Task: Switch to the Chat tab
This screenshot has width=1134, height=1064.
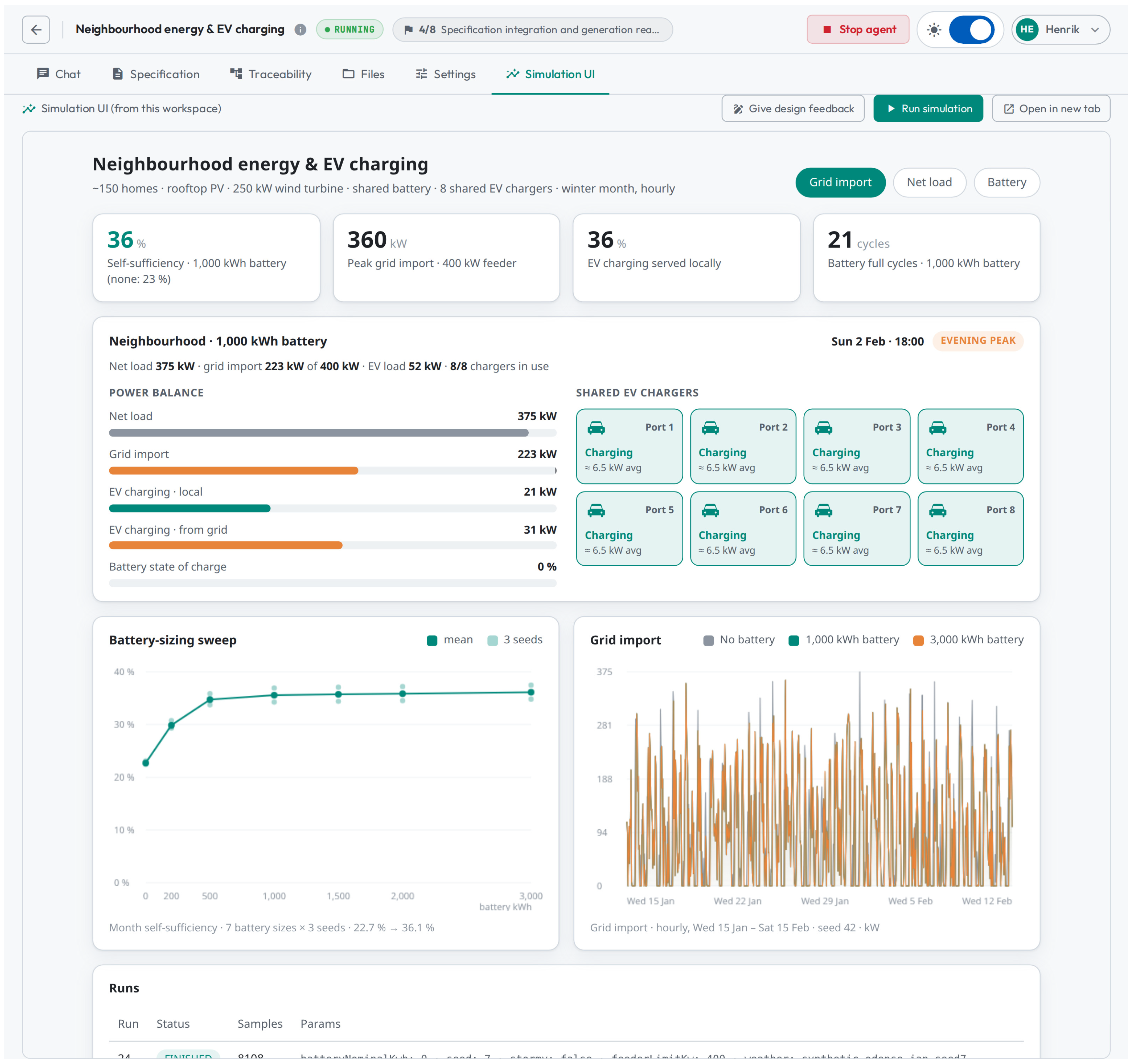Action: pos(58,74)
